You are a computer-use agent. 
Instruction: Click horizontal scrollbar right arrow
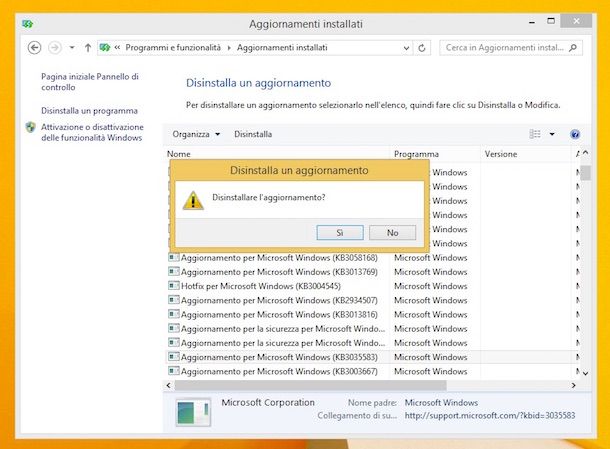tap(573, 385)
